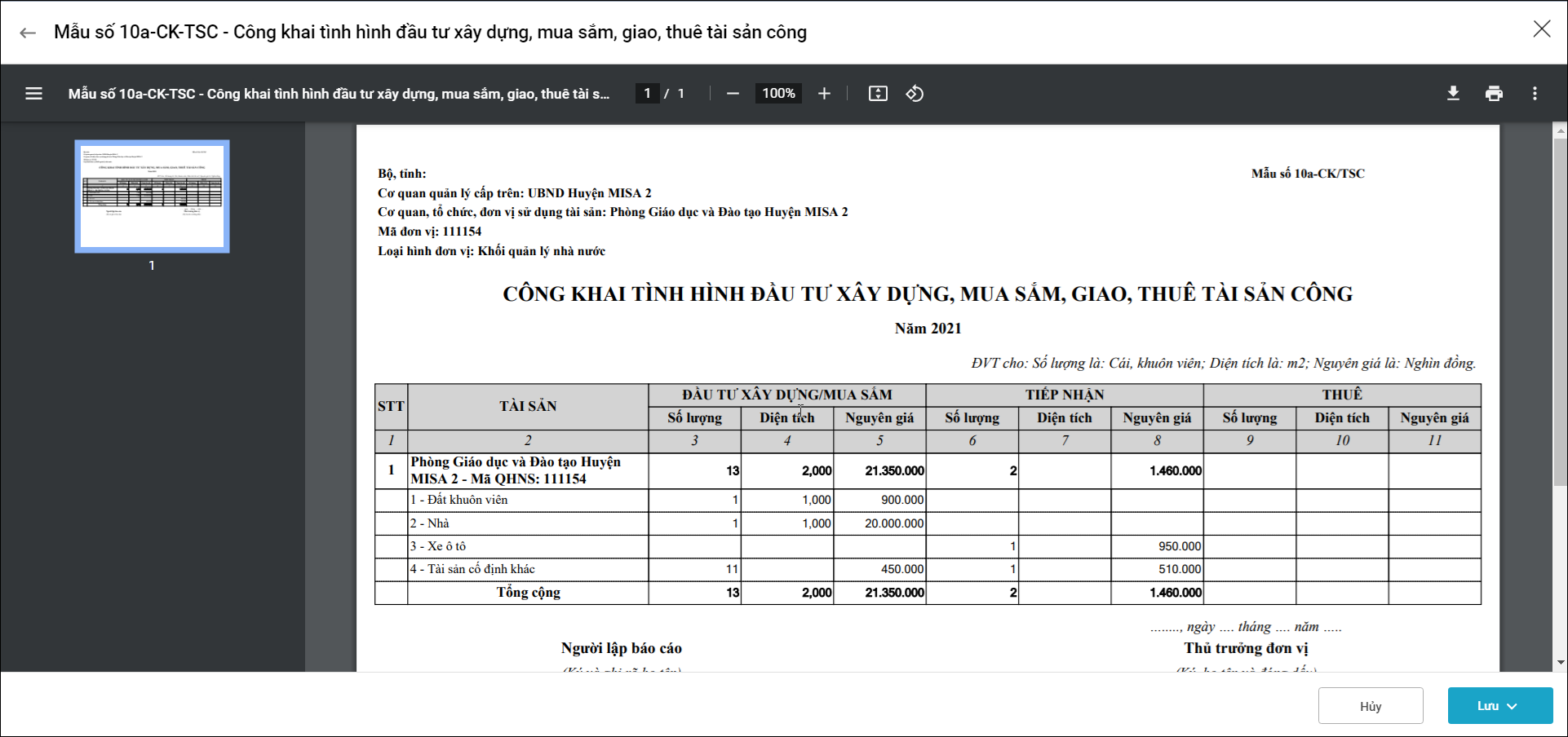Click the back arrow beside the report title
Screen dimensions: 1568x737
pos(28,33)
